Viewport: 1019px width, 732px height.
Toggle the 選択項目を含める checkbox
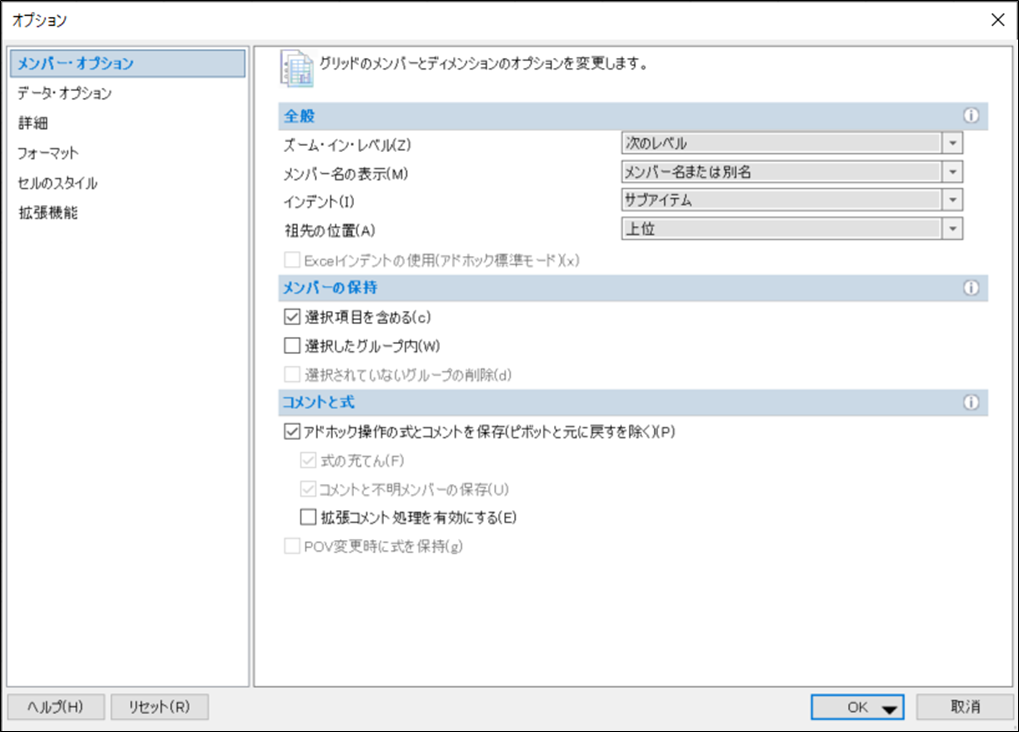coord(292,317)
